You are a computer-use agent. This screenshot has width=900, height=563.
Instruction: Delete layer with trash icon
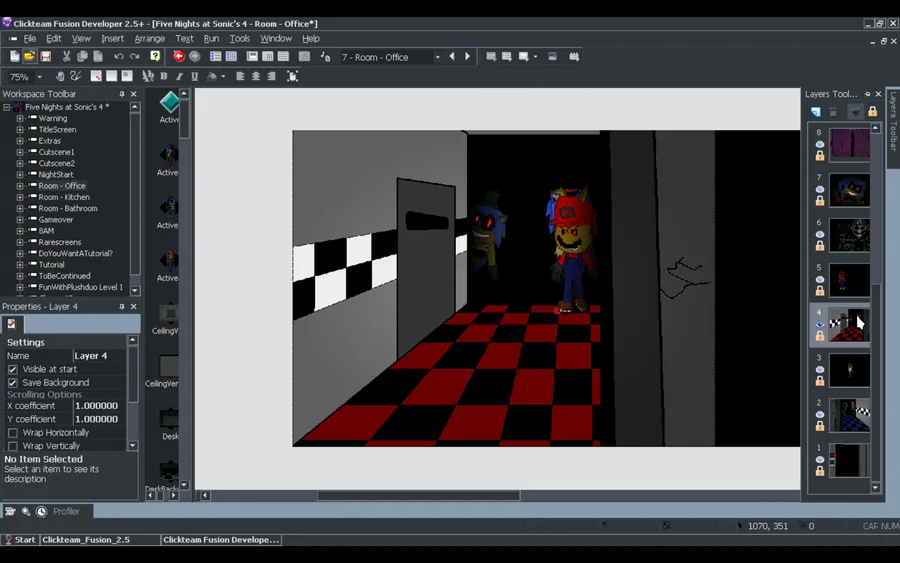(x=833, y=111)
